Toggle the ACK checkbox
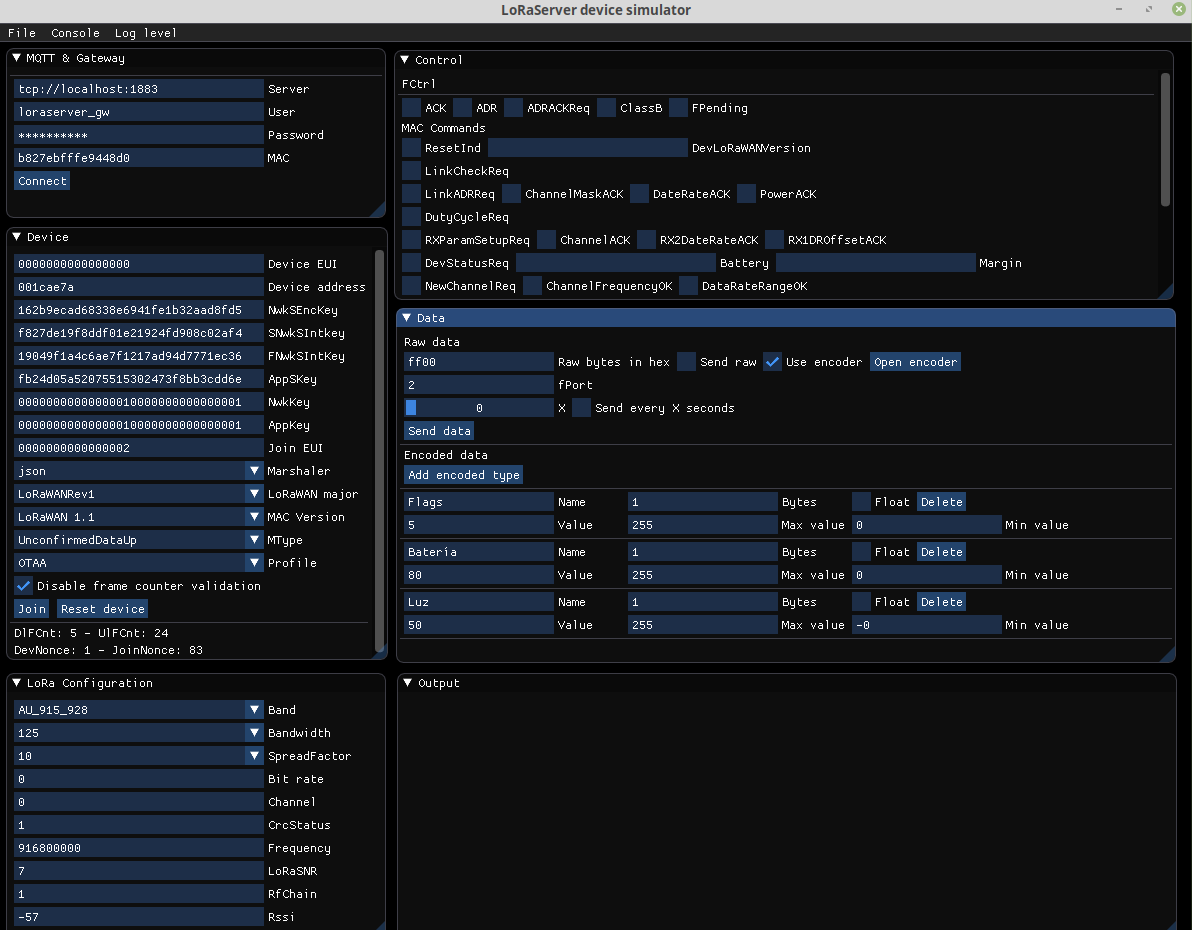 pos(411,108)
